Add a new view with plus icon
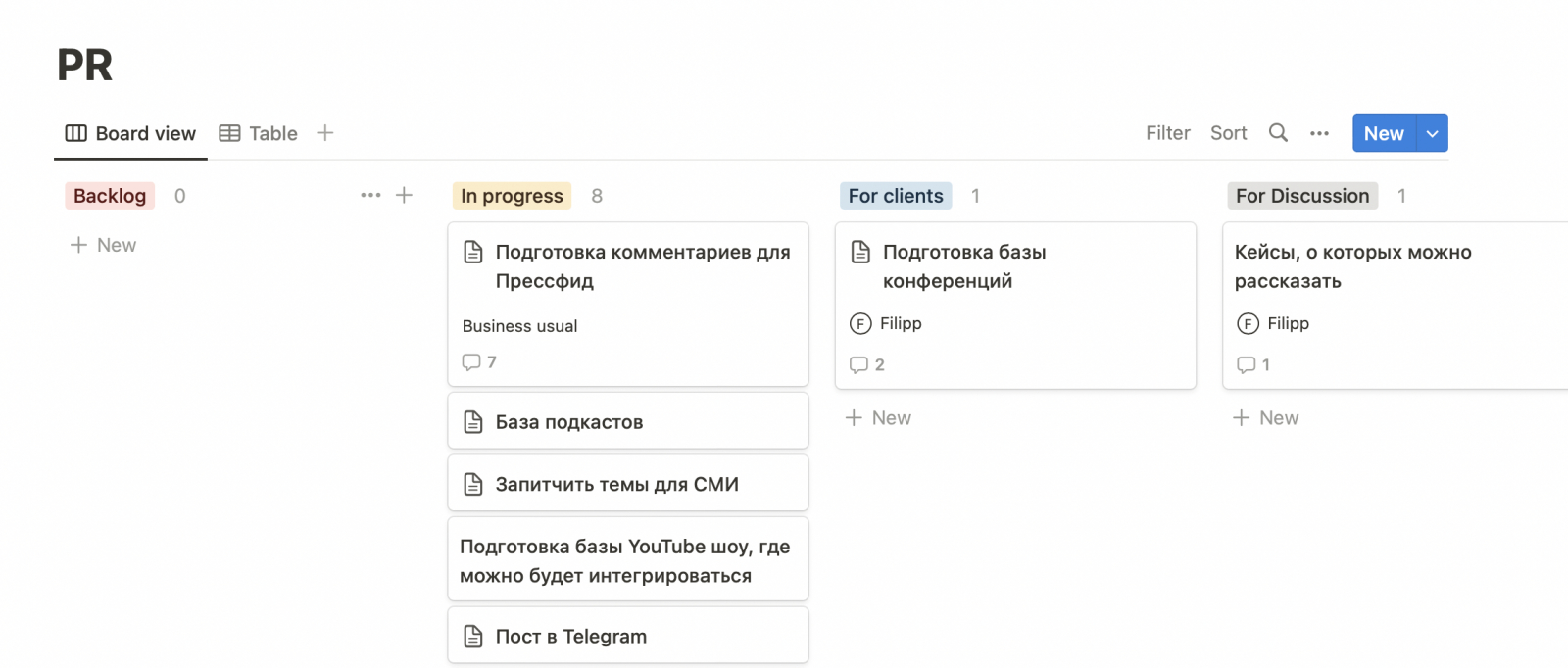 click(325, 133)
